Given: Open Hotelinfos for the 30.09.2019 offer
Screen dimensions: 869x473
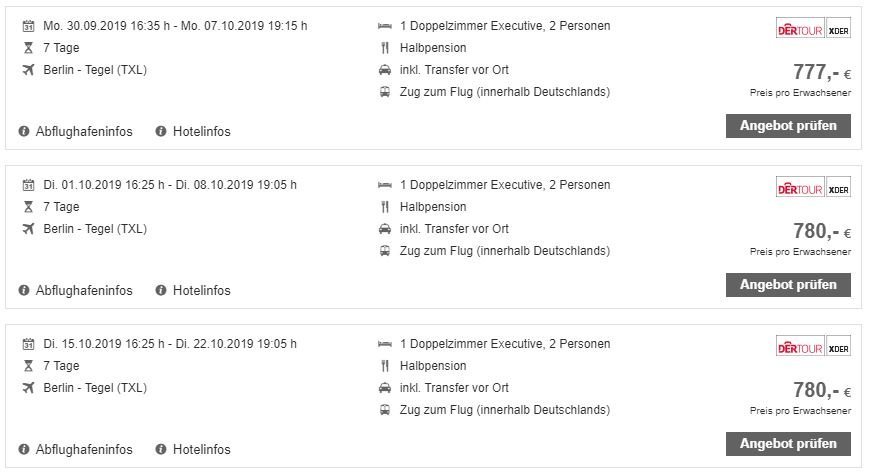Looking at the screenshot, I should point(201,131).
